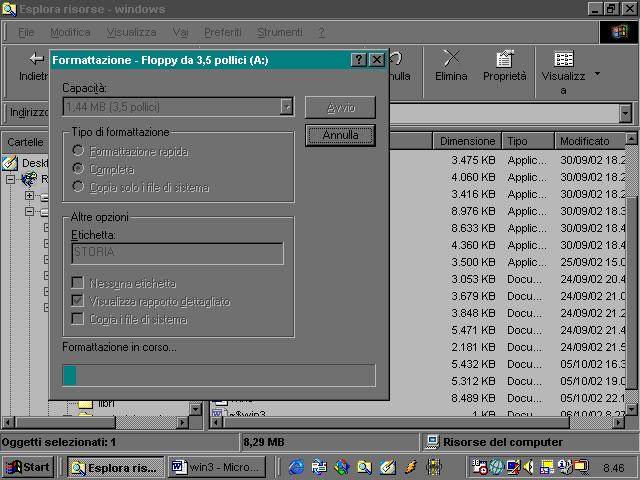Viewport: 640px width, 480px height.
Task: Toggle Visualizza rapporto dettagliato checkbox
Action: coord(78,300)
